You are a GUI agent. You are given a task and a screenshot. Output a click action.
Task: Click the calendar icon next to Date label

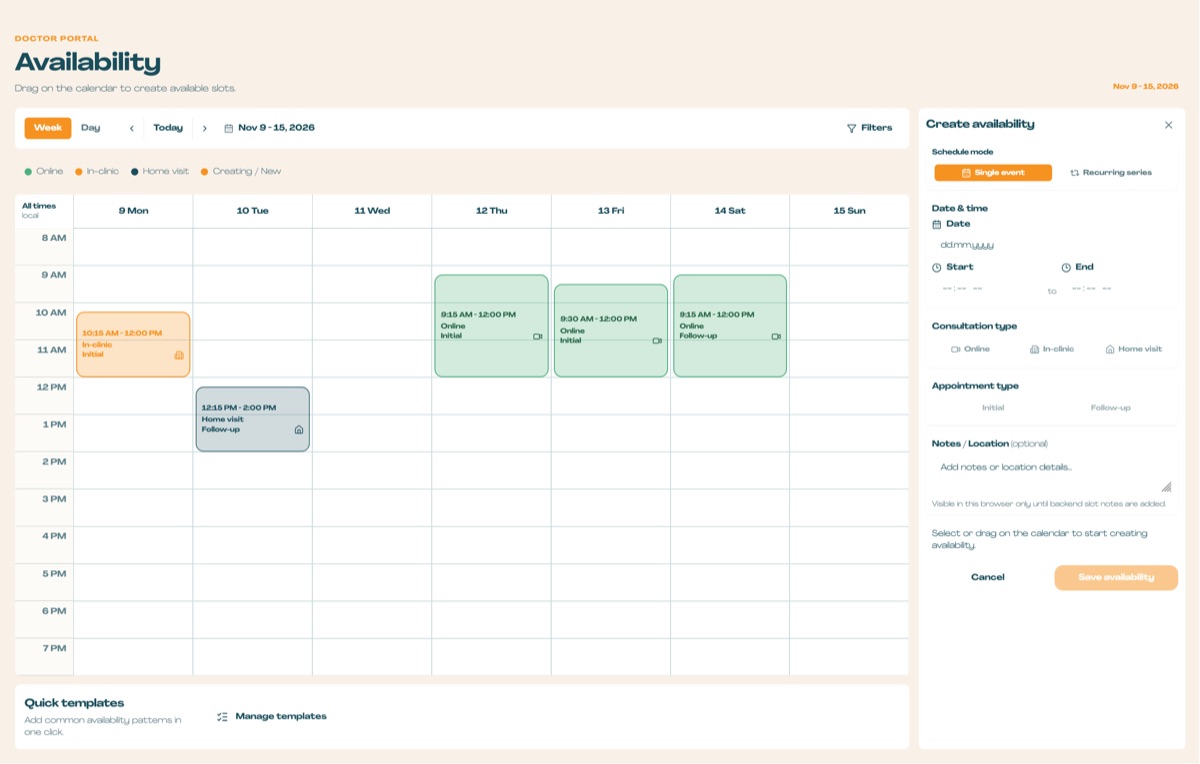point(937,224)
